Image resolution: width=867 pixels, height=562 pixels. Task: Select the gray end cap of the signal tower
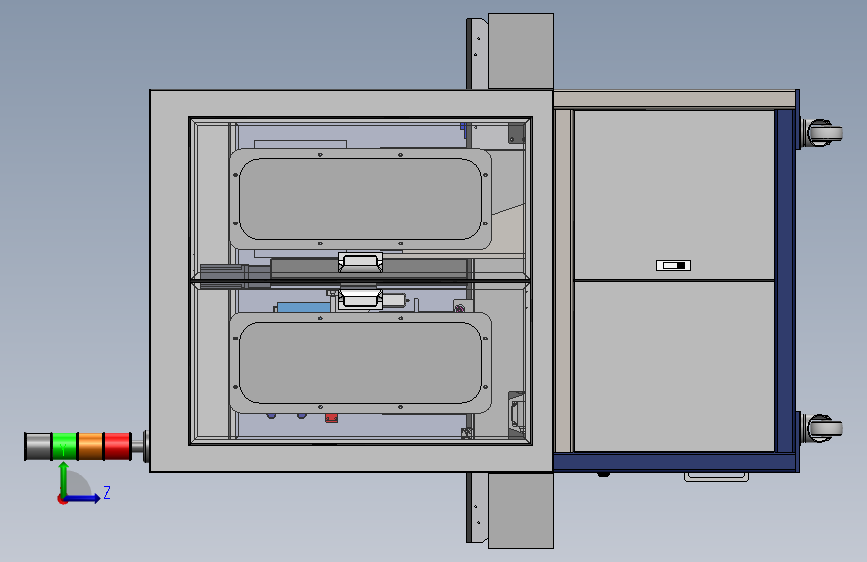pos(38,446)
